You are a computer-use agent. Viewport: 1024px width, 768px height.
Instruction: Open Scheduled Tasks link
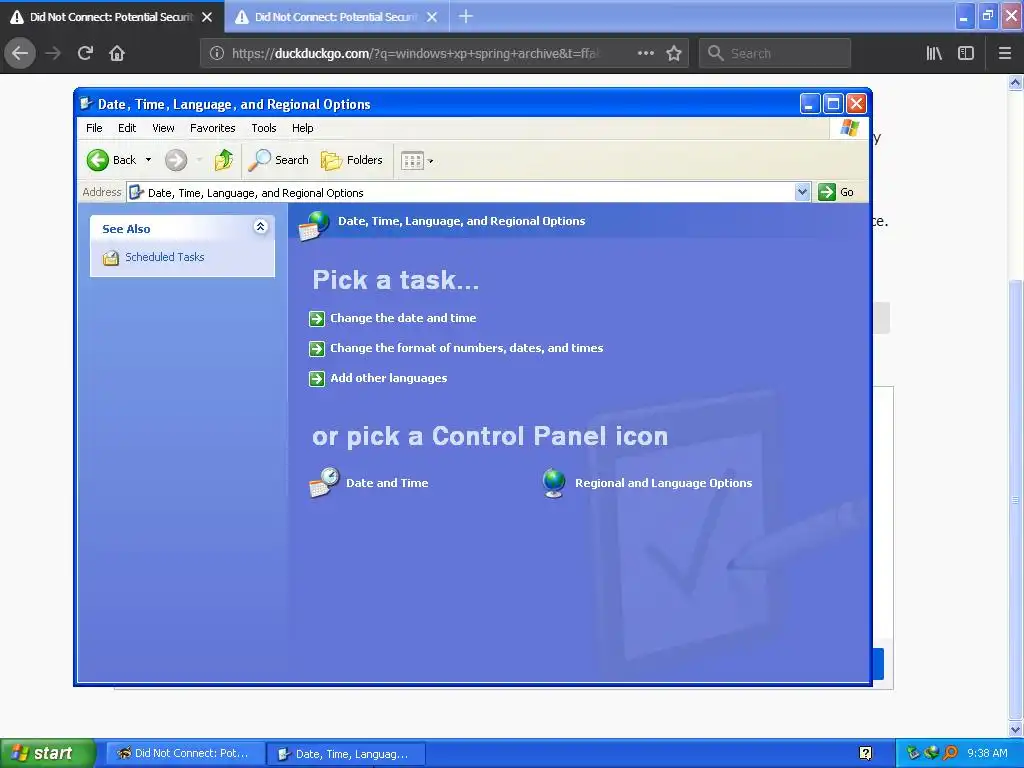click(x=165, y=257)
